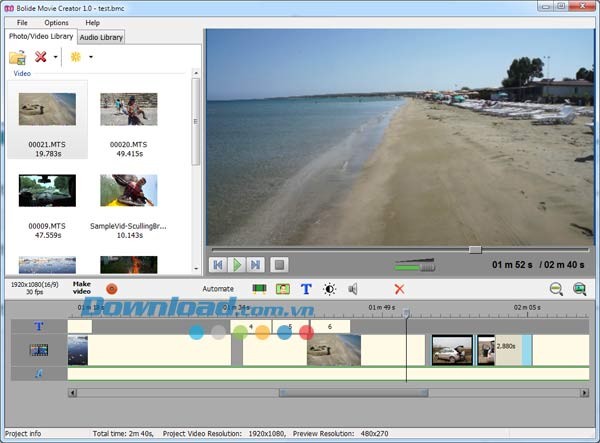This screenshot has width=600, height=443.
Task: Click the '01 m 52 s' current time readout
Action: point(512,265)
